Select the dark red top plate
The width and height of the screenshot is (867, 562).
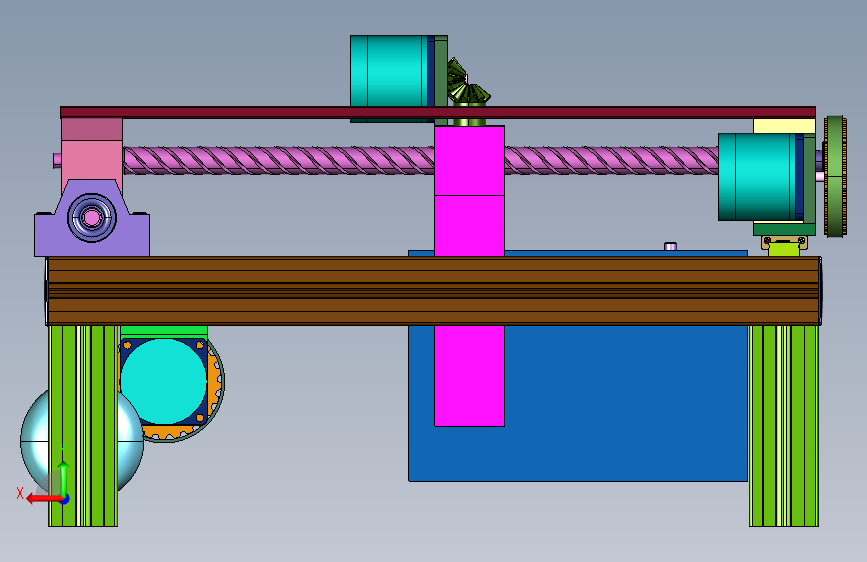click(437, 112)
